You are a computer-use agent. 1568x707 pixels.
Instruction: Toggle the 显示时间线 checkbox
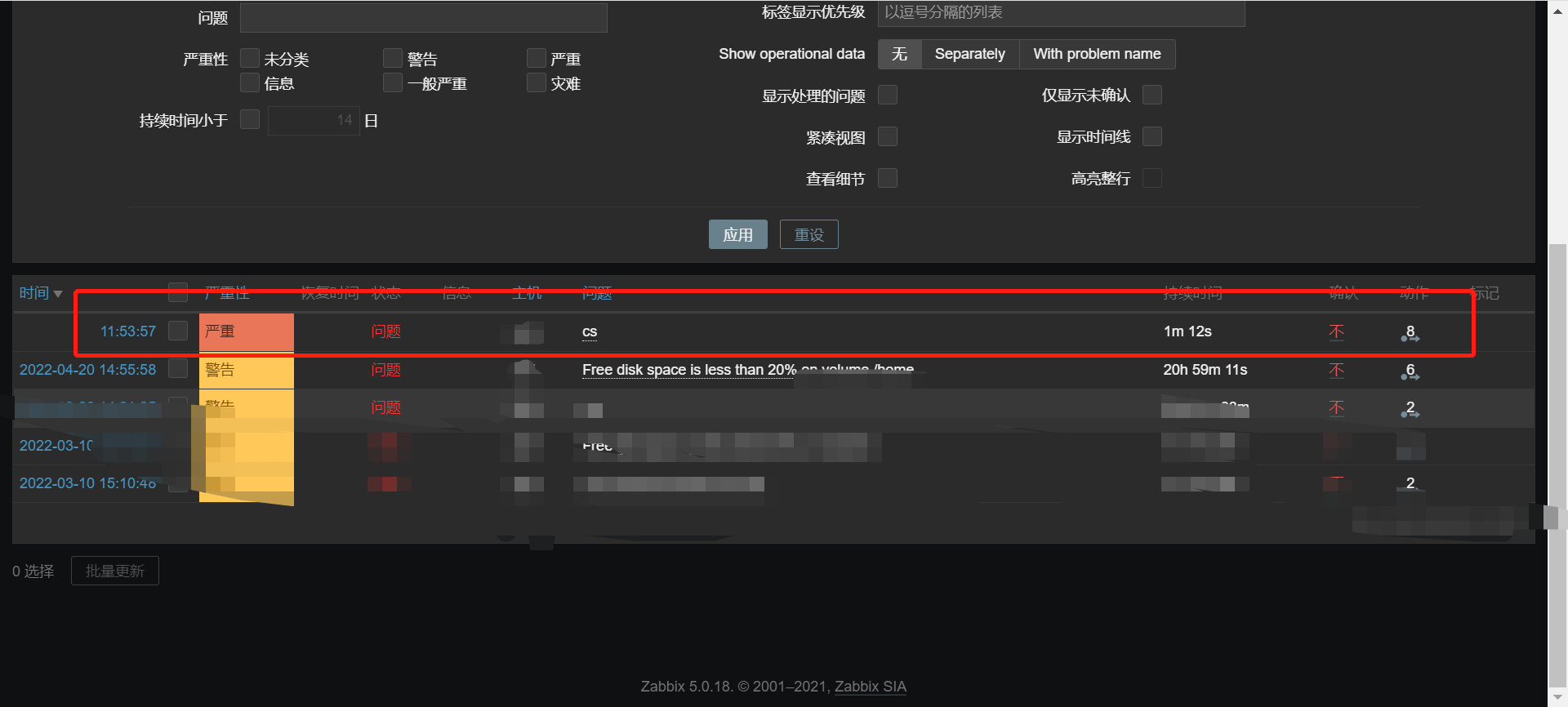click(x=1152, y=136)
